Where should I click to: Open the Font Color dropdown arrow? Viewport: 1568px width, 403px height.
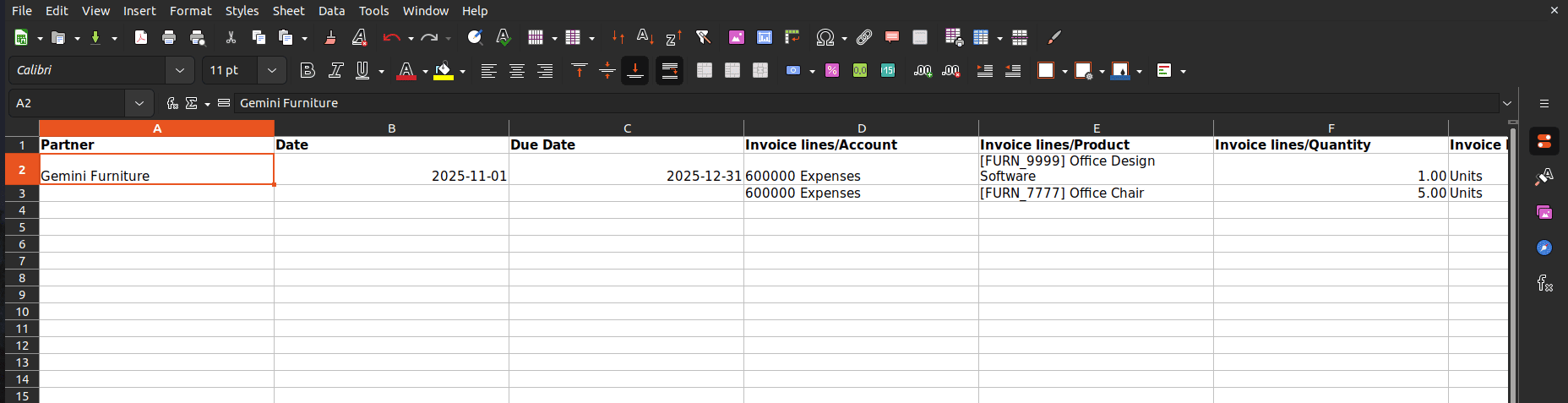click(425, 71)
